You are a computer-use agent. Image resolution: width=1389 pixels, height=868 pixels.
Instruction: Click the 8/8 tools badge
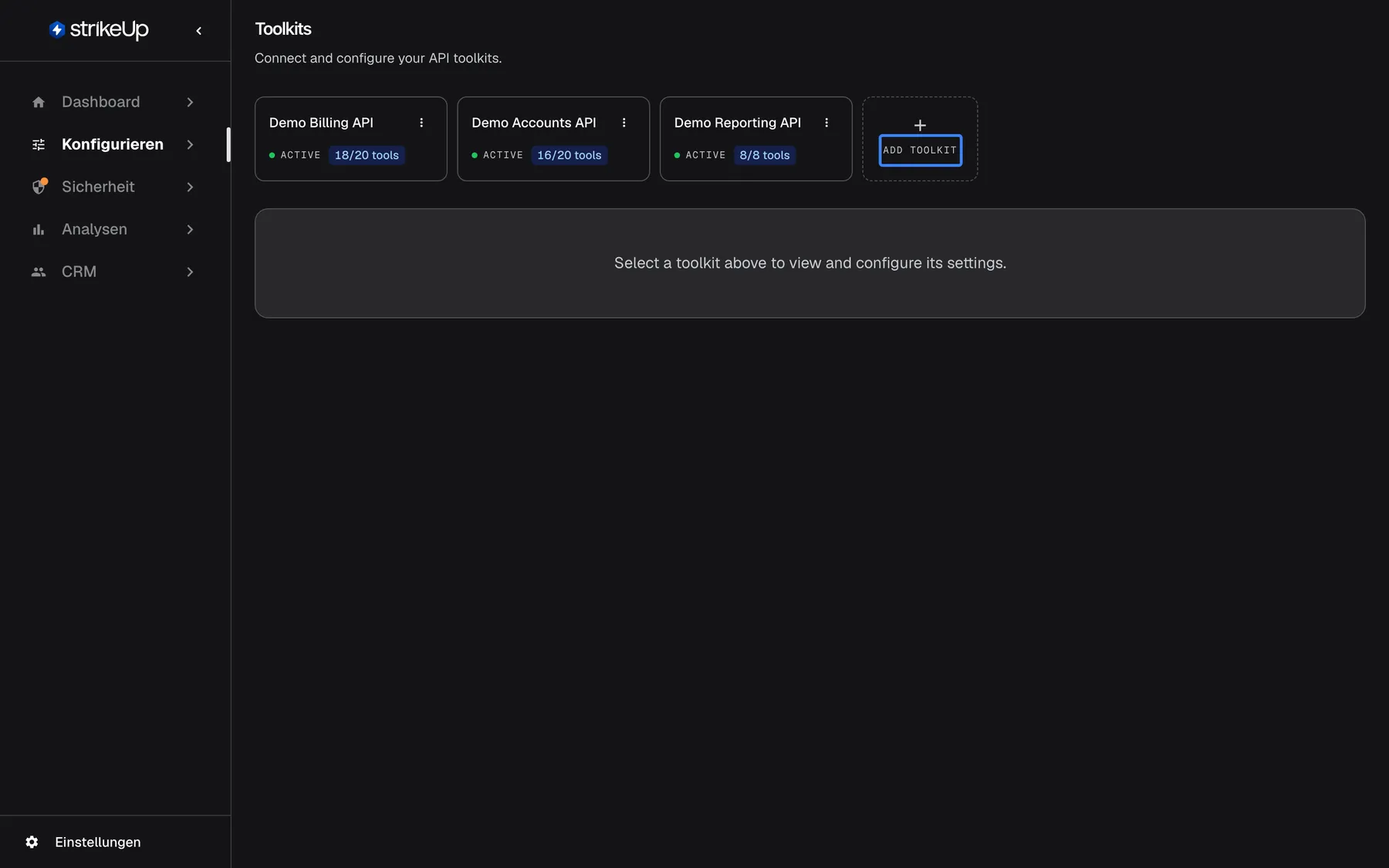pyautogui.click(x=765, y=155)
